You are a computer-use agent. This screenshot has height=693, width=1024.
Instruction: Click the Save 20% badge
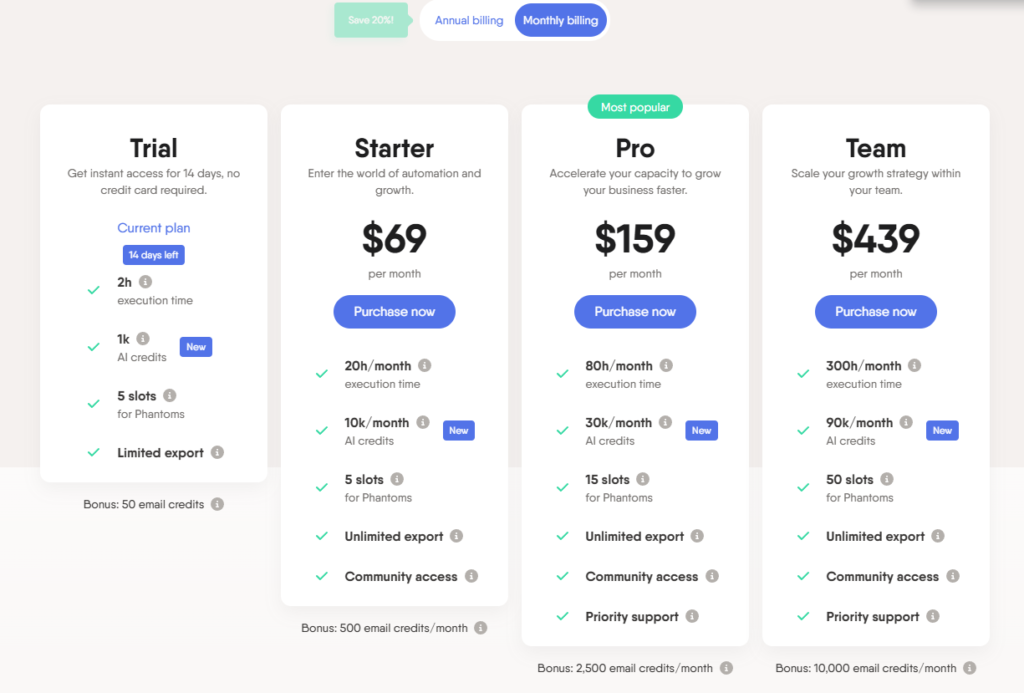[x=371, y=19]
